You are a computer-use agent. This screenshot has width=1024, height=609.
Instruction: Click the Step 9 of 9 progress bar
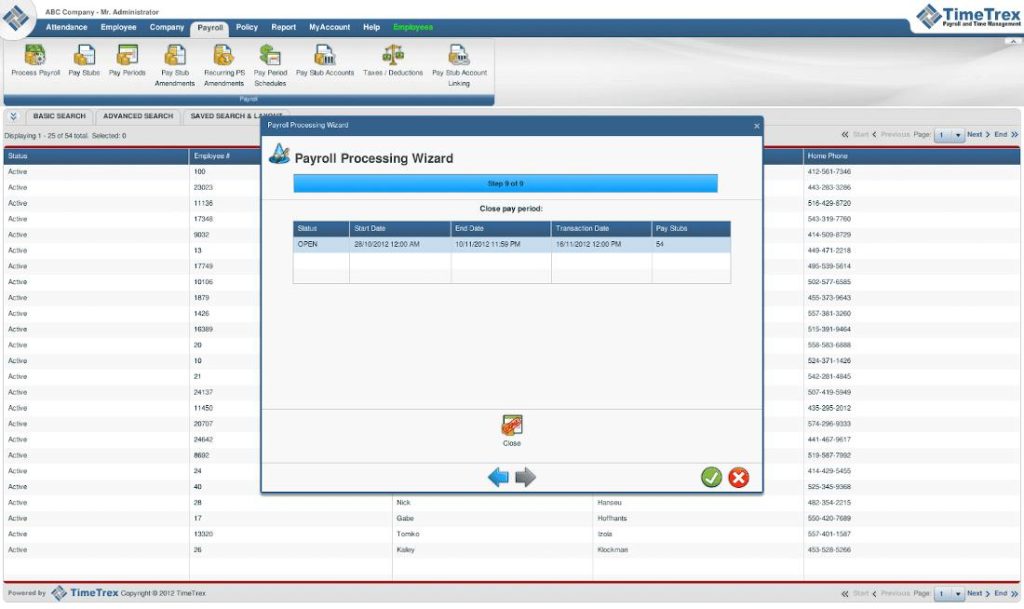tap(504, 183)
